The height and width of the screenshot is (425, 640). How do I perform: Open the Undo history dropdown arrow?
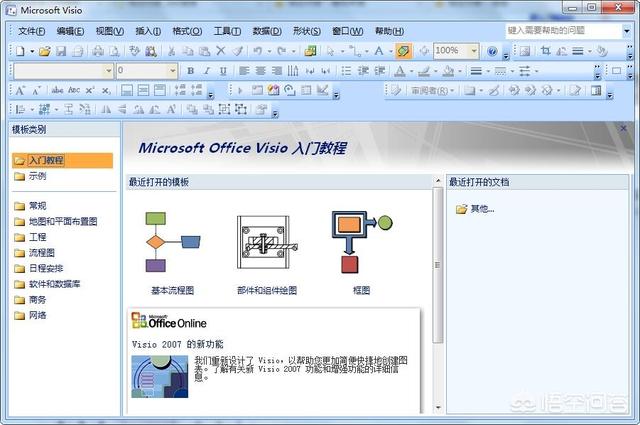[x=269, y=51]
